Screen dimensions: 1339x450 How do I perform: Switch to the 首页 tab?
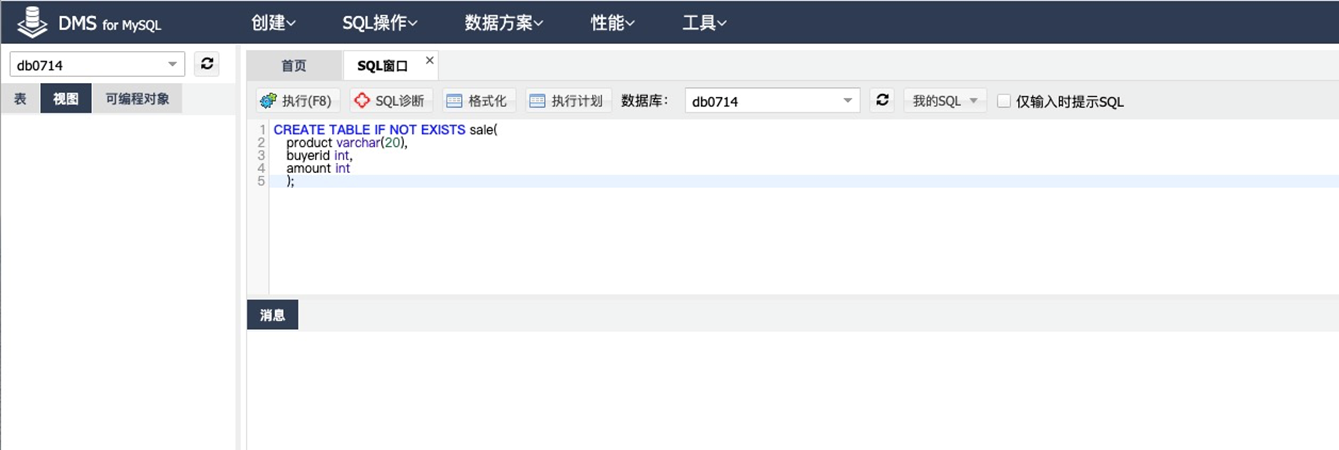294,66
